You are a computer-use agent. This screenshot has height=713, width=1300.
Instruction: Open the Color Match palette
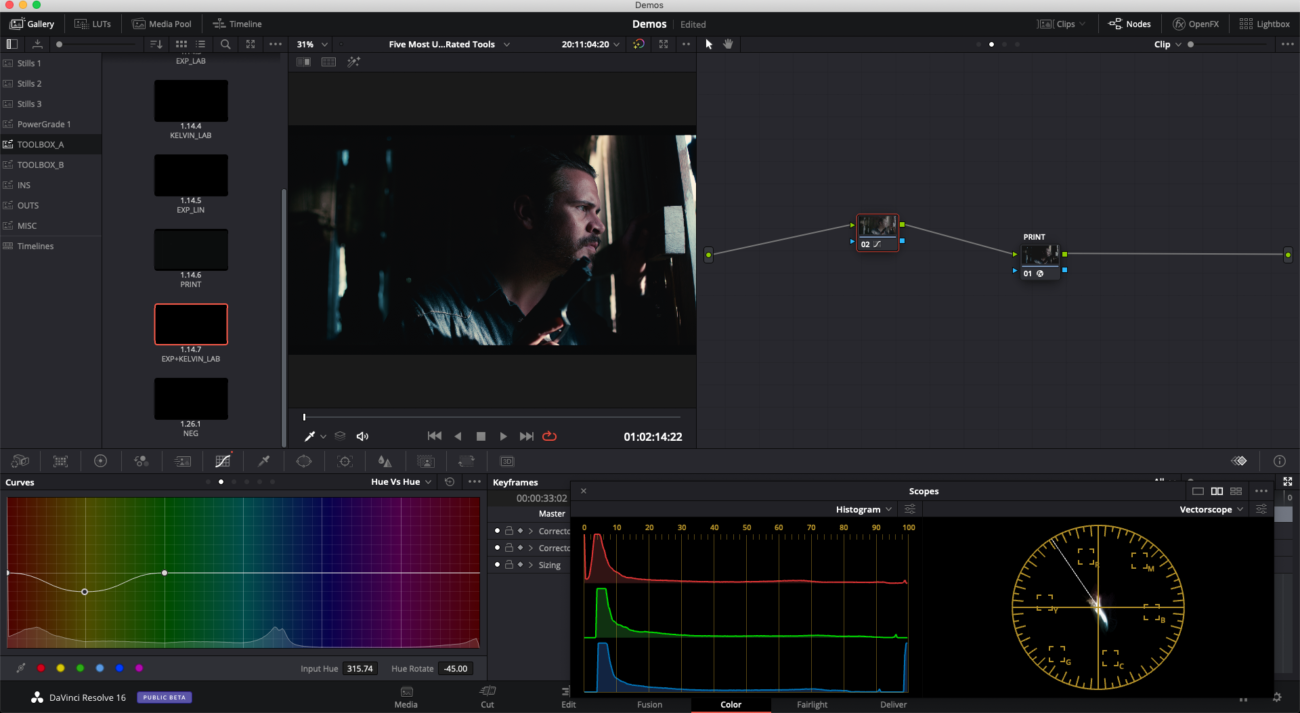(x=60, y=461)
